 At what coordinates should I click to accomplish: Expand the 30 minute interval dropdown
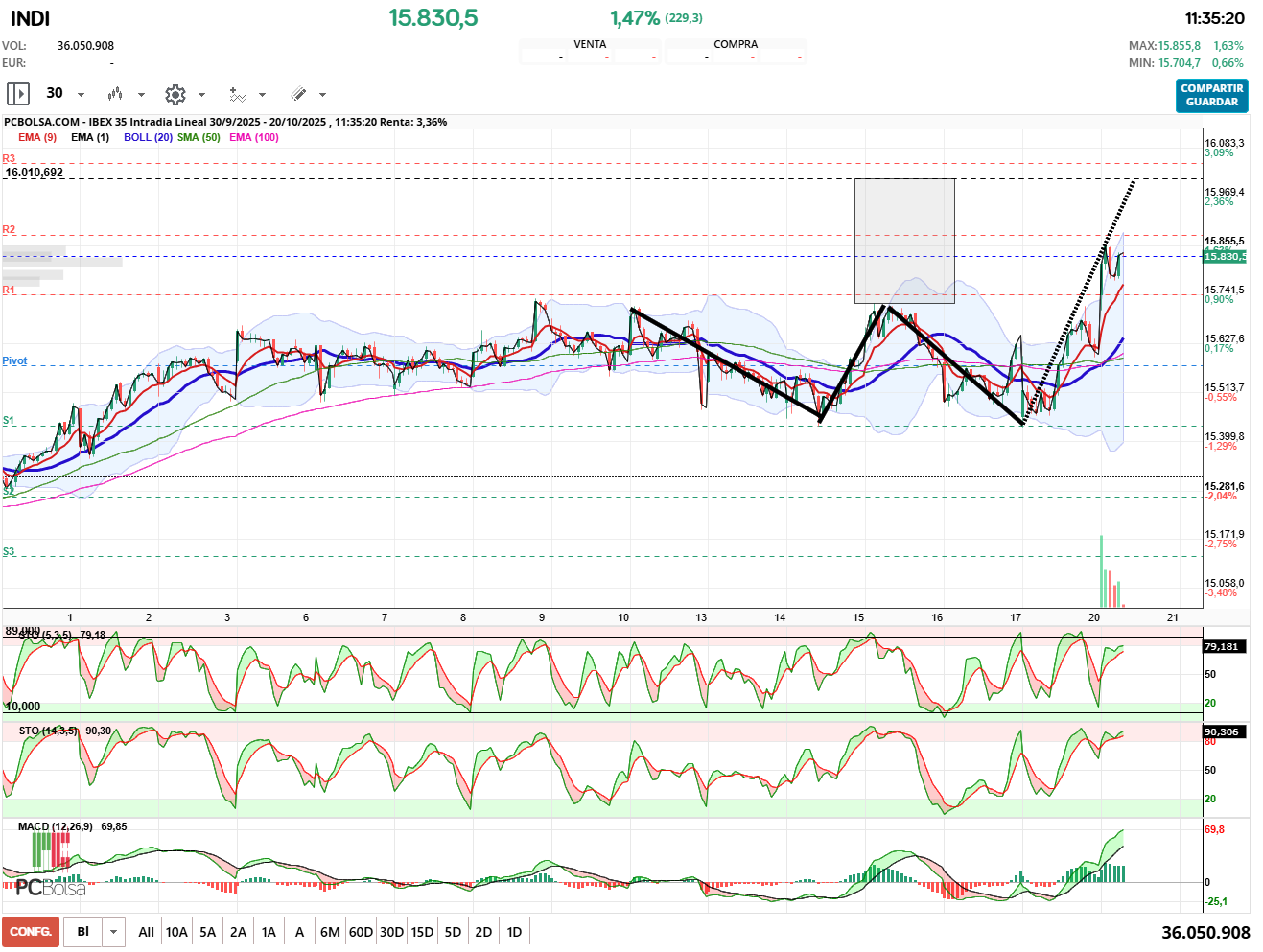(81, 94)
